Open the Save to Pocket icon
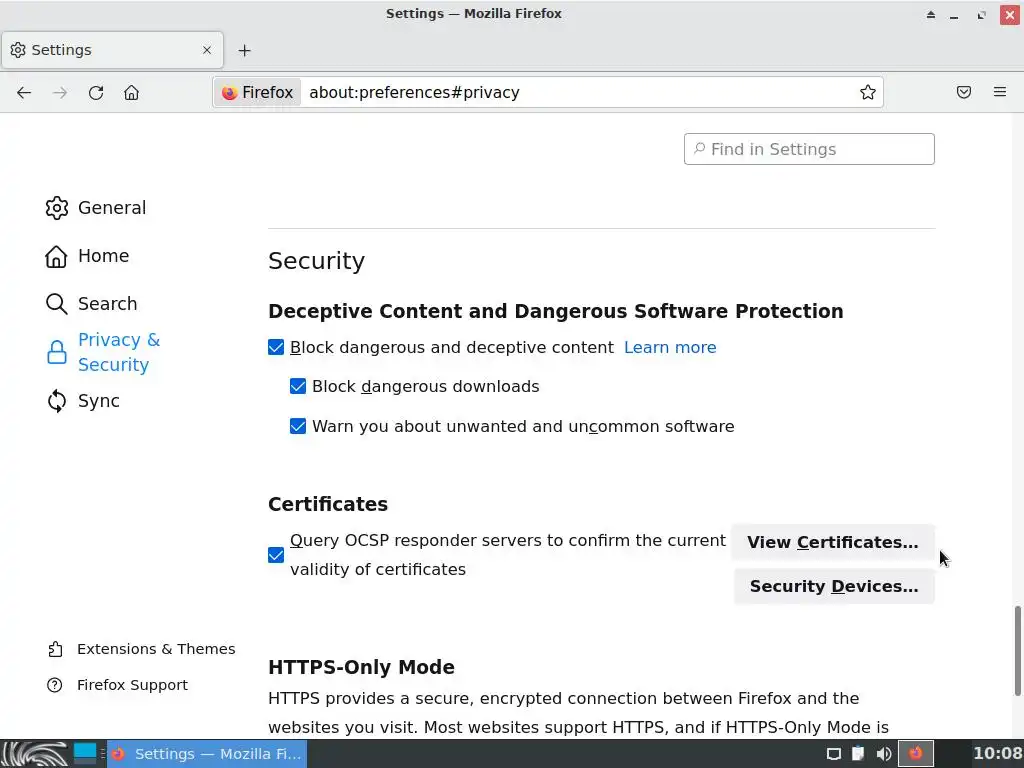This screenshot has height=768, width=1024. coord(964,92)
